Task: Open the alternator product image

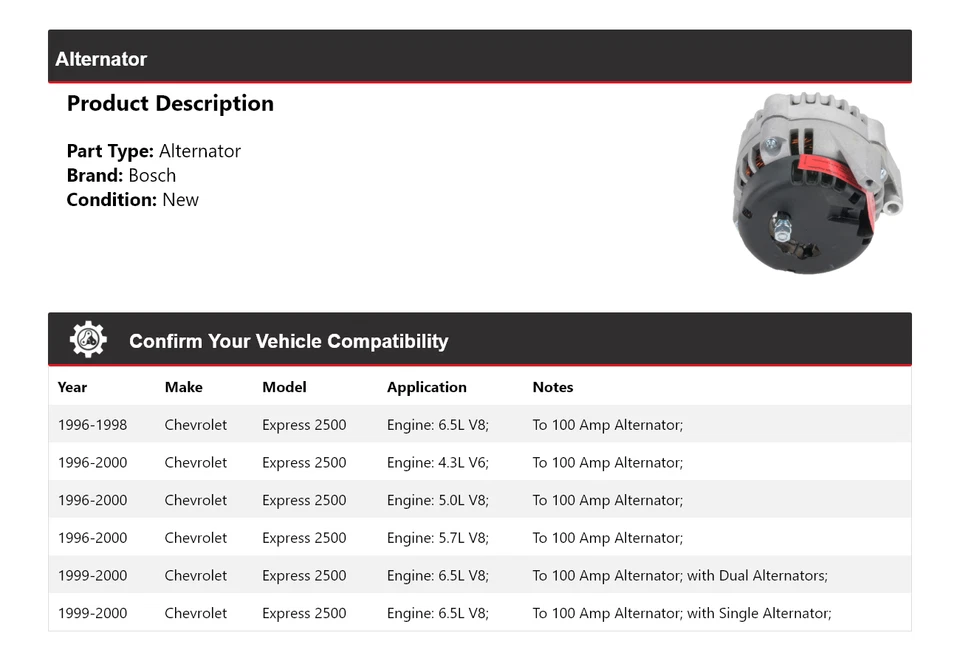Action: (x=817, y=182)
